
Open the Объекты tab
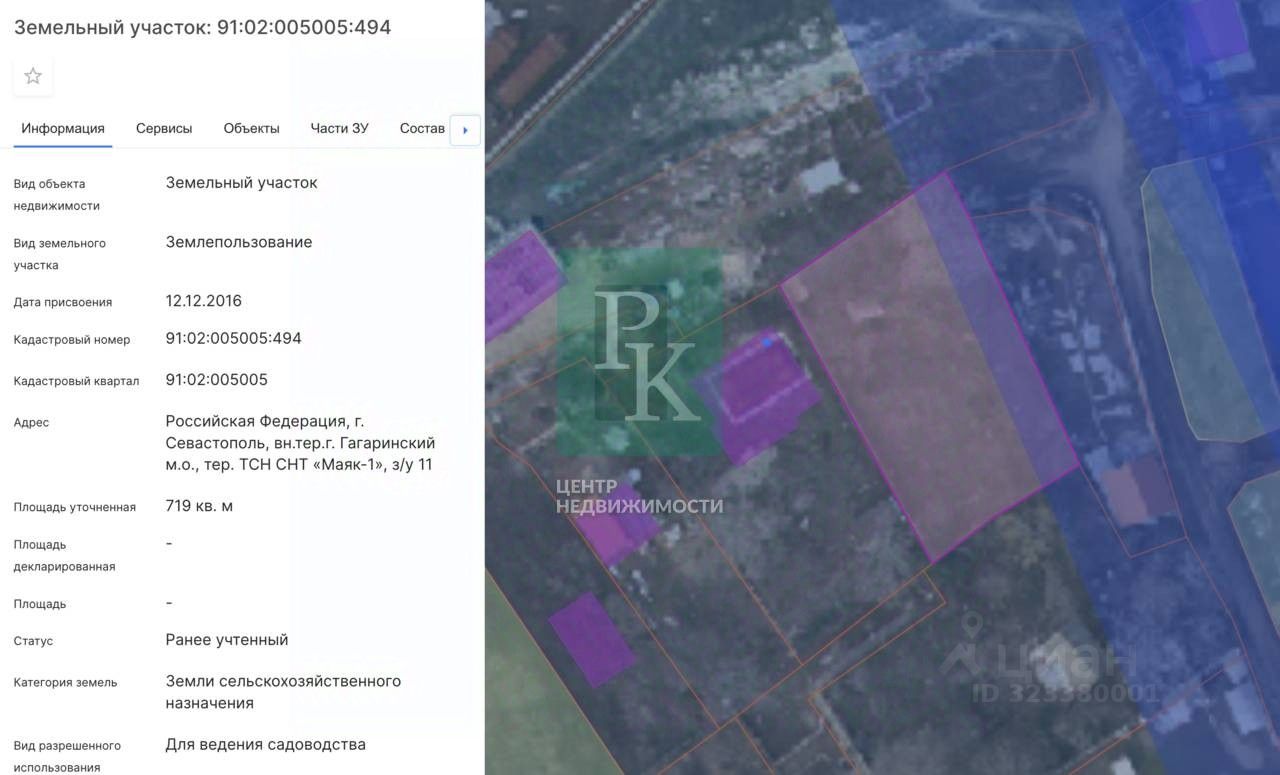coord(251,129)
